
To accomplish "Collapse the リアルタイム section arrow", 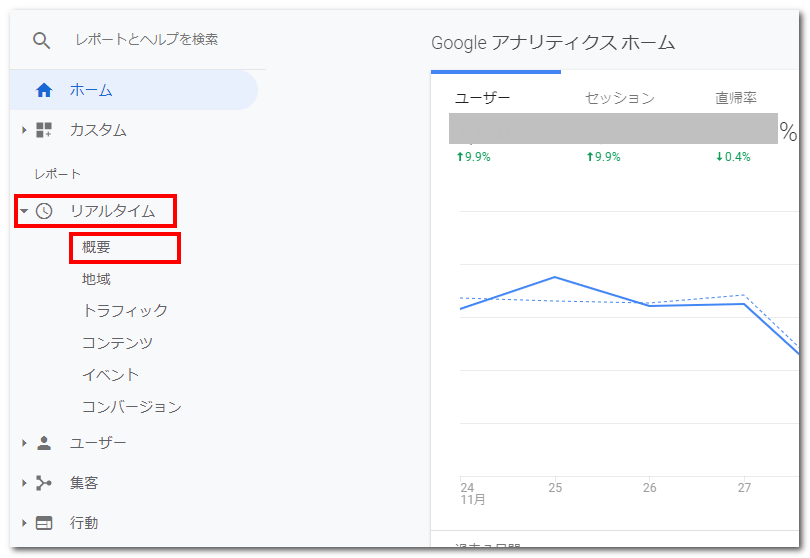I will (24, 211).
